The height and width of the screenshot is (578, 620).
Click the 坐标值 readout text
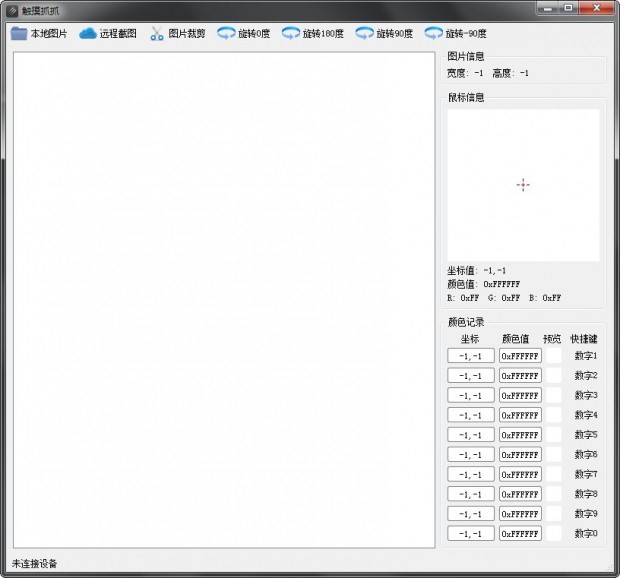point(476,271)
